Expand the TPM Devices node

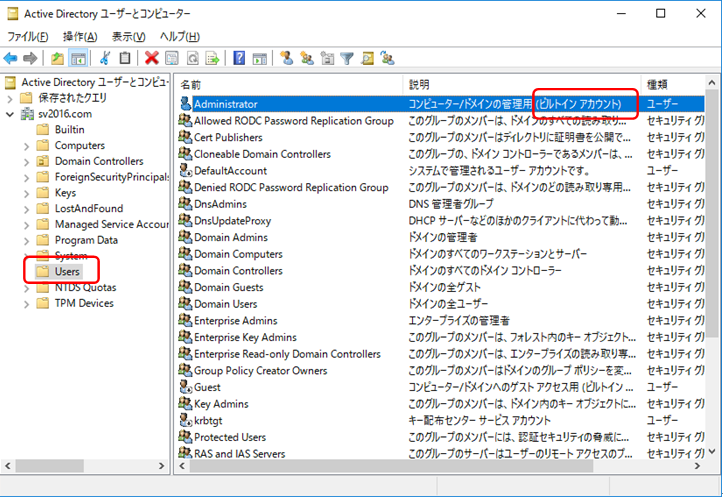26,304
